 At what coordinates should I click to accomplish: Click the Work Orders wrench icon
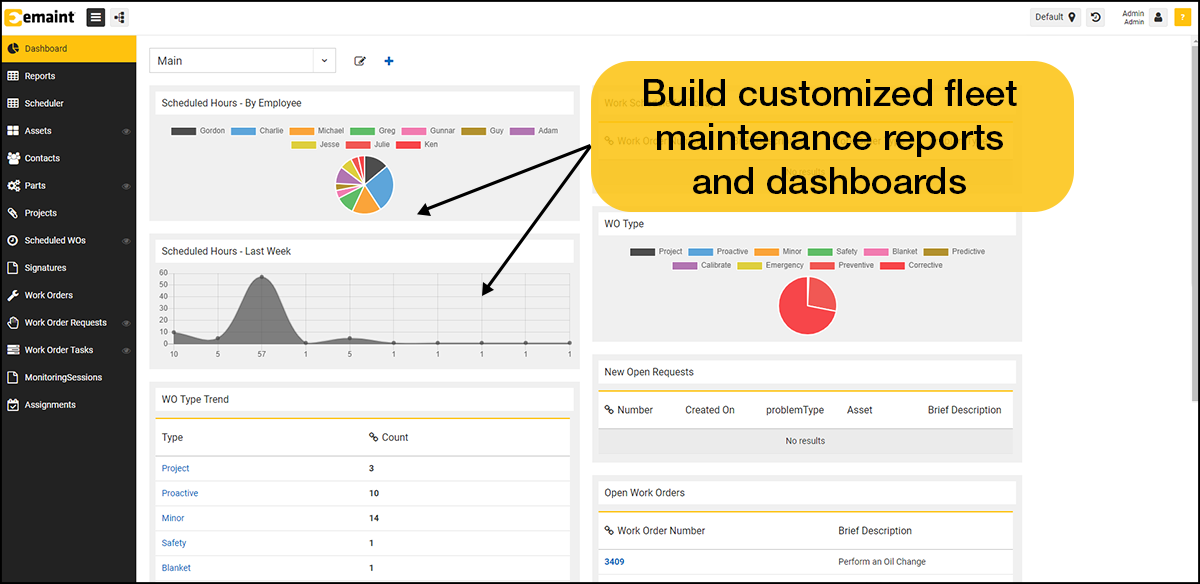point(13,295)
